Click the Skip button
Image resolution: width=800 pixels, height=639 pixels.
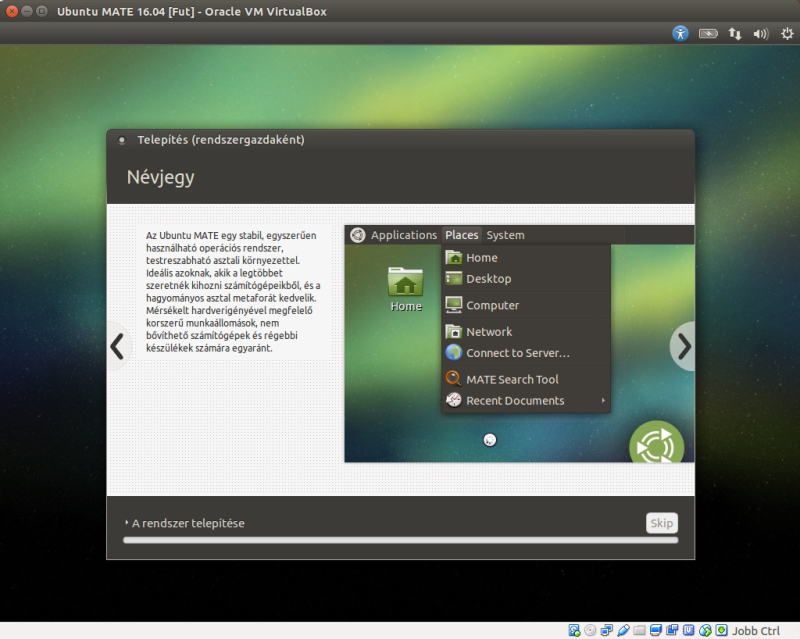coord(662,523)
